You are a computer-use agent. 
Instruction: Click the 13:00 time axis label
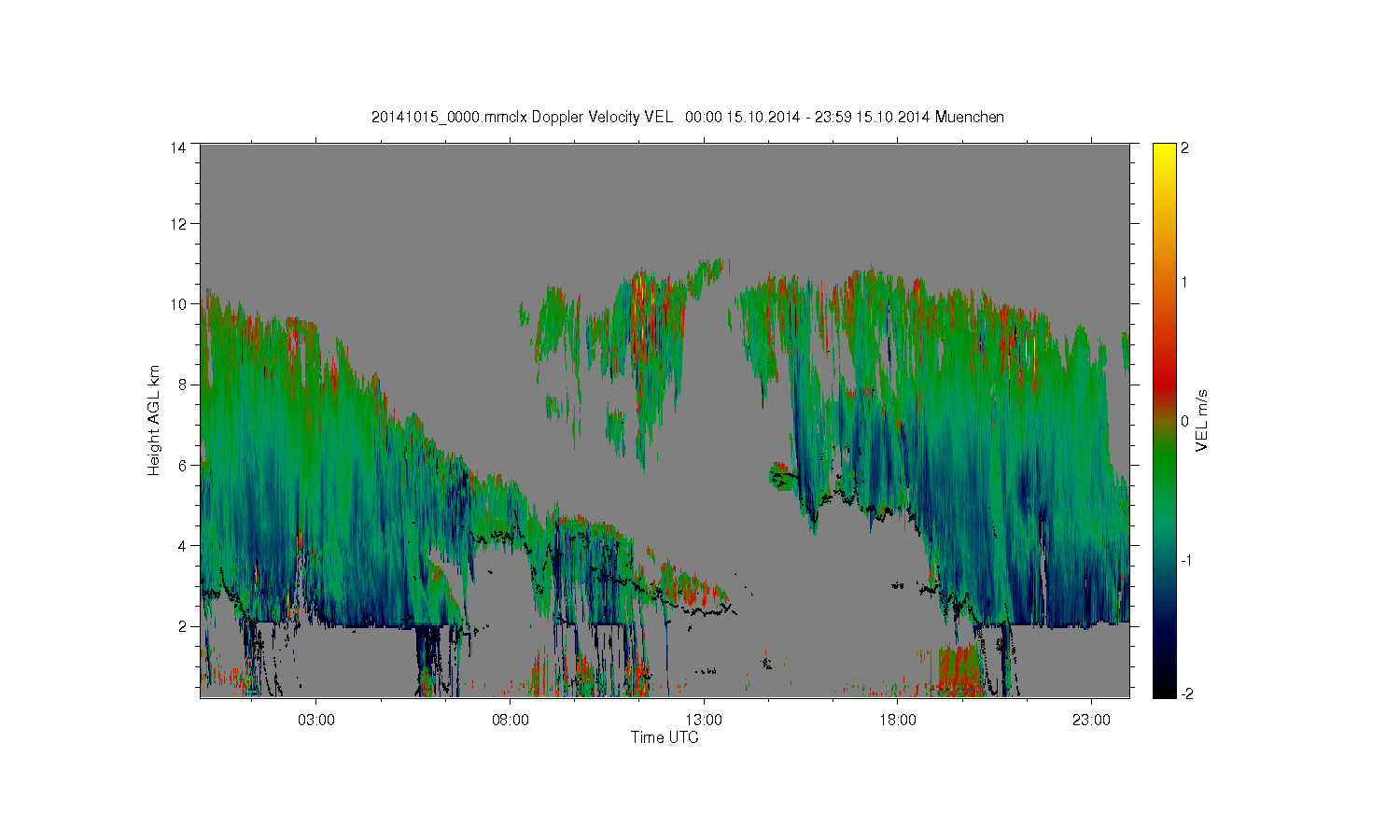[x=704, y=721]
